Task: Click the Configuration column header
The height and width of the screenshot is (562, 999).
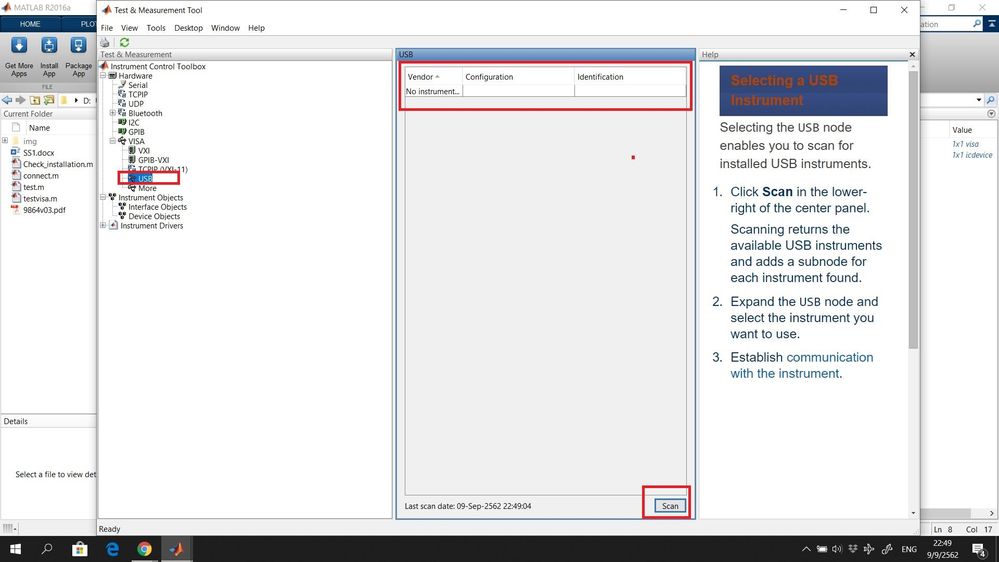Action: coord(518,76)
